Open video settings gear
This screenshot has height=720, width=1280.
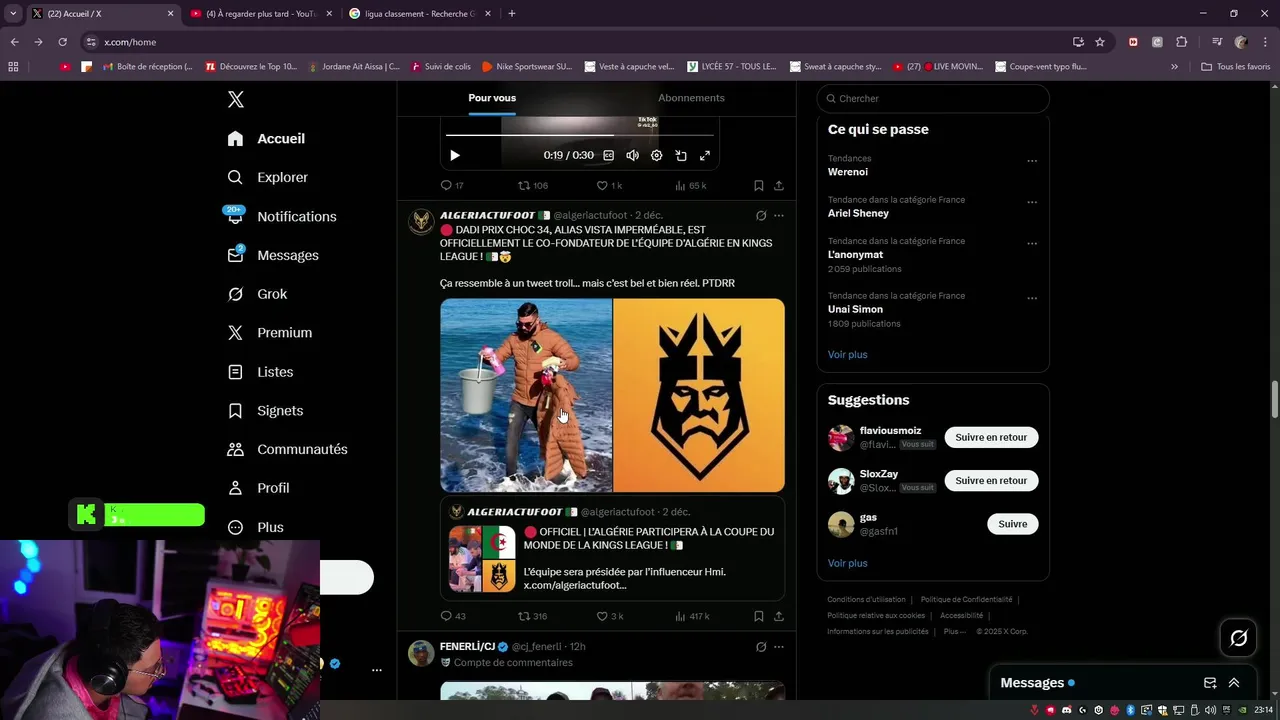click(657, 155)
